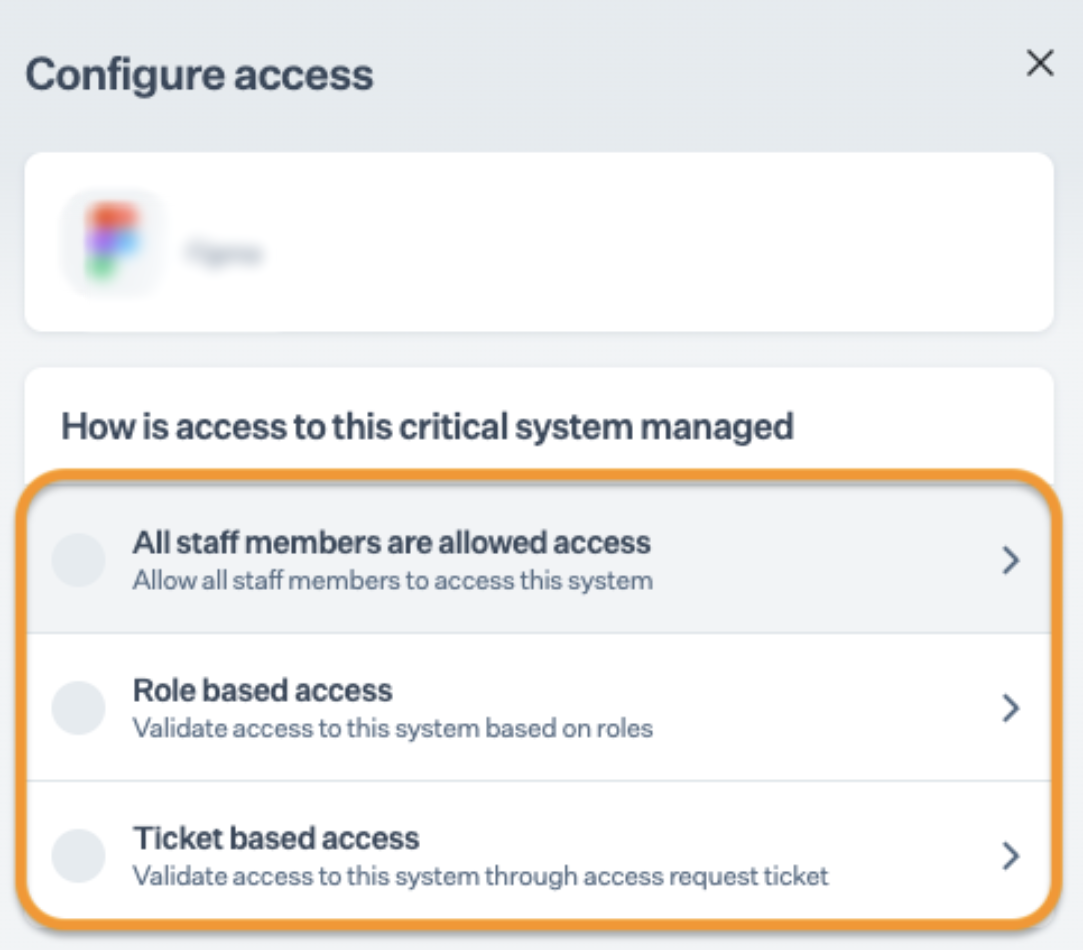Viewport: 1083px width, 950px height.
Task: Expand the Role based access chevron arrow
Action: (1011, 708)
